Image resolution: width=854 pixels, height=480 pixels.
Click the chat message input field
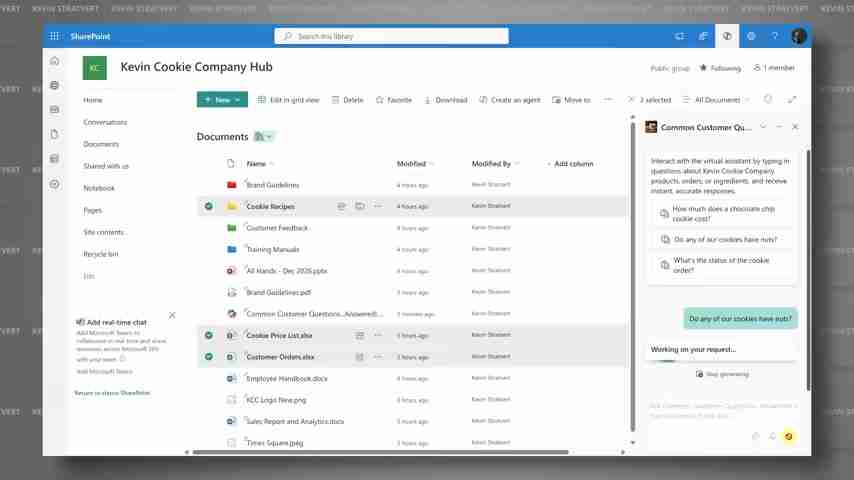click(x=722, y=411)
